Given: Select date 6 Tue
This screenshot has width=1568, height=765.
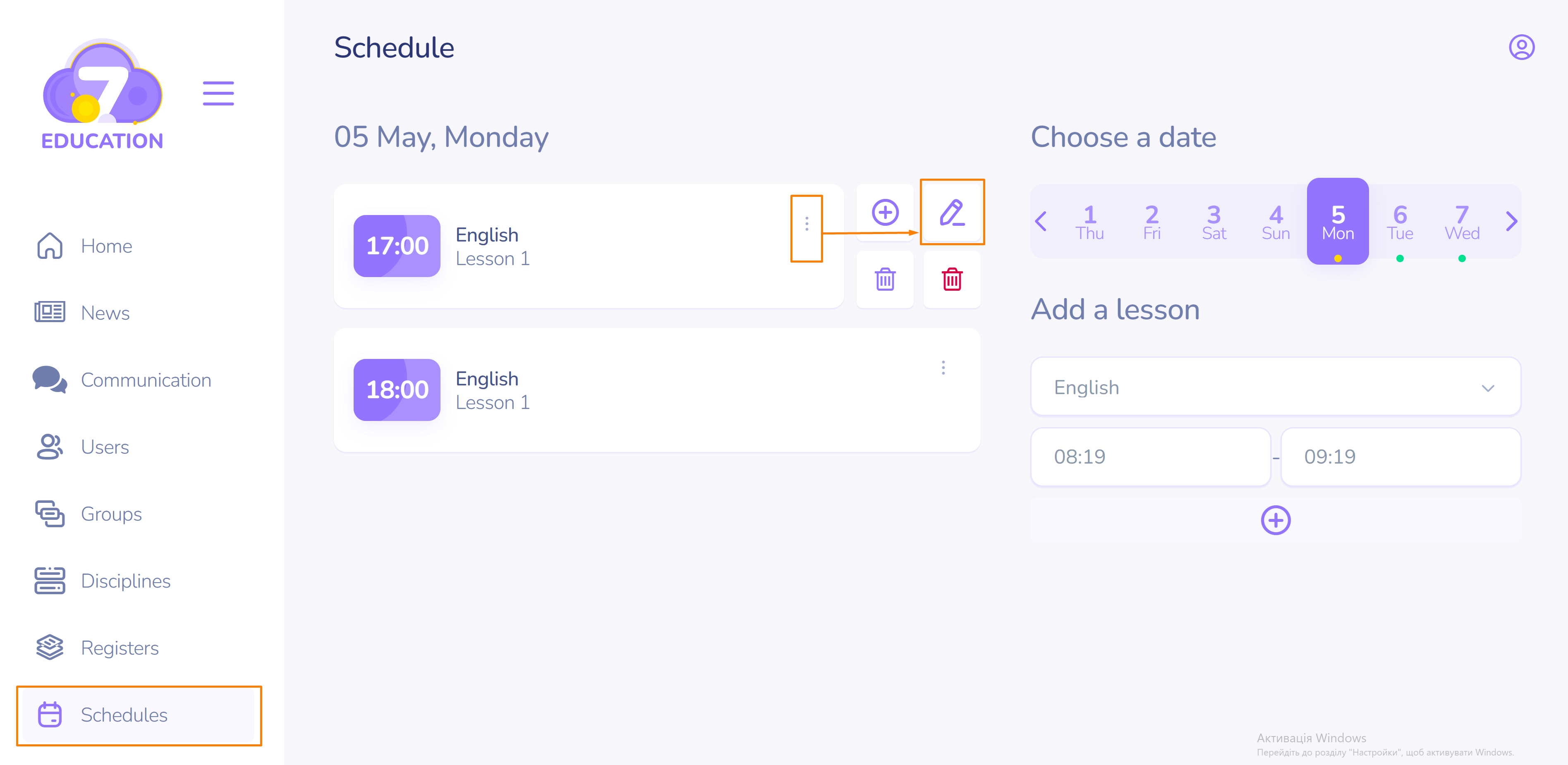Looking at the screenshot, I should click(x=1399, y=223).
